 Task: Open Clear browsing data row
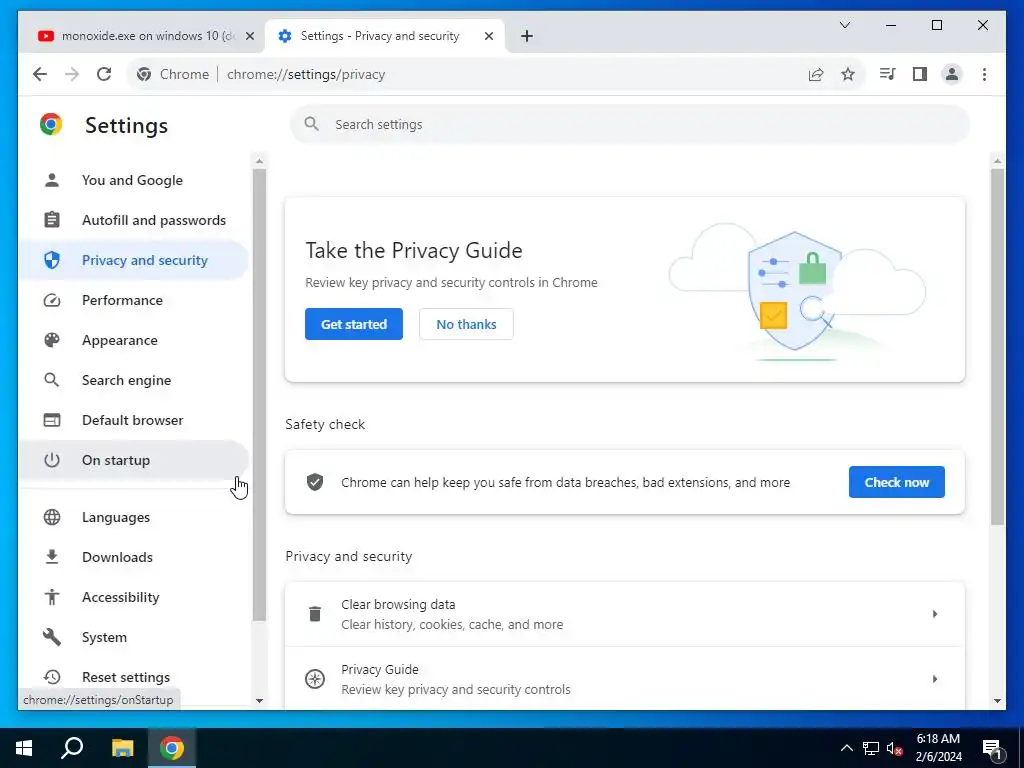[624, 614]
